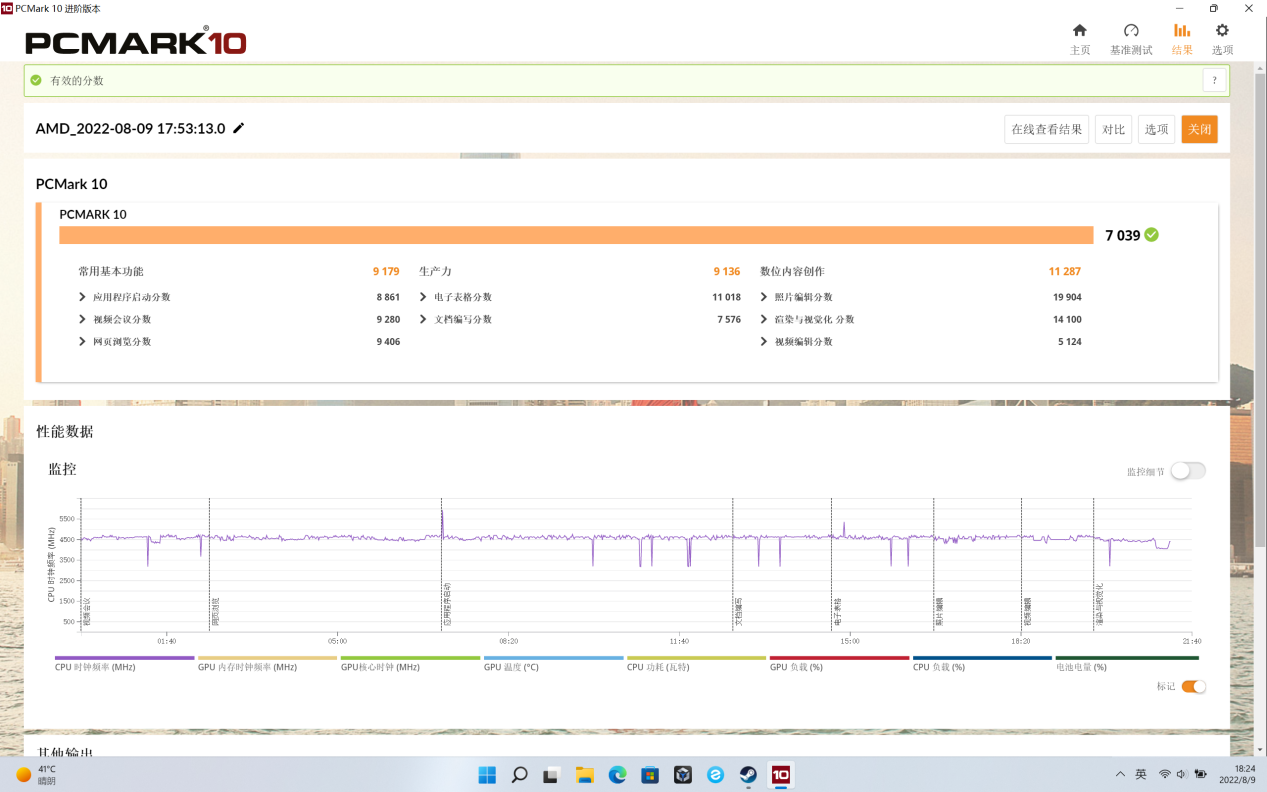Switch to the 结果 results tab
The height and width of the screenshot is (792, 1267).
(x=1182, y=39)
